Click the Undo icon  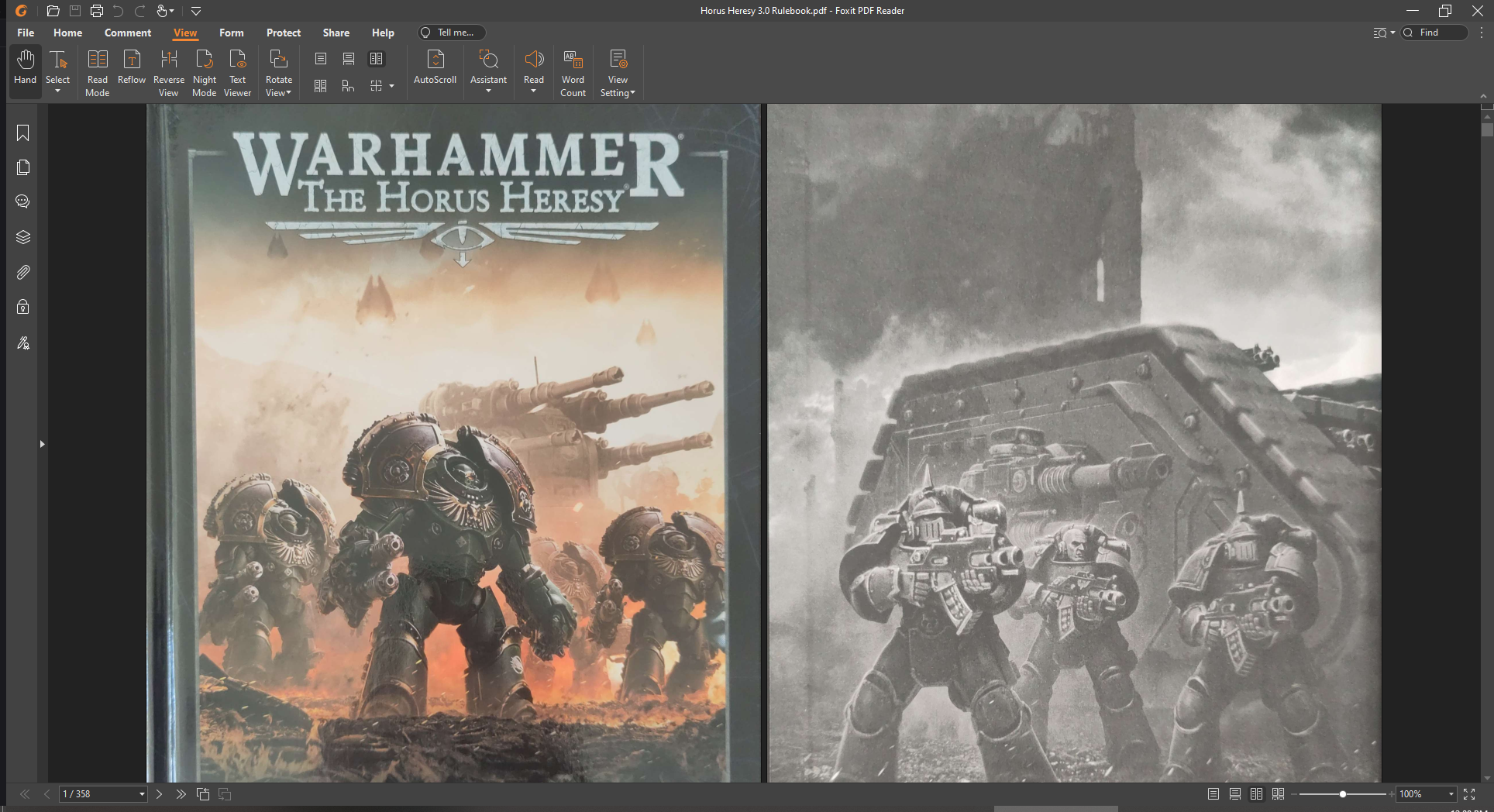tap(118, 11)
